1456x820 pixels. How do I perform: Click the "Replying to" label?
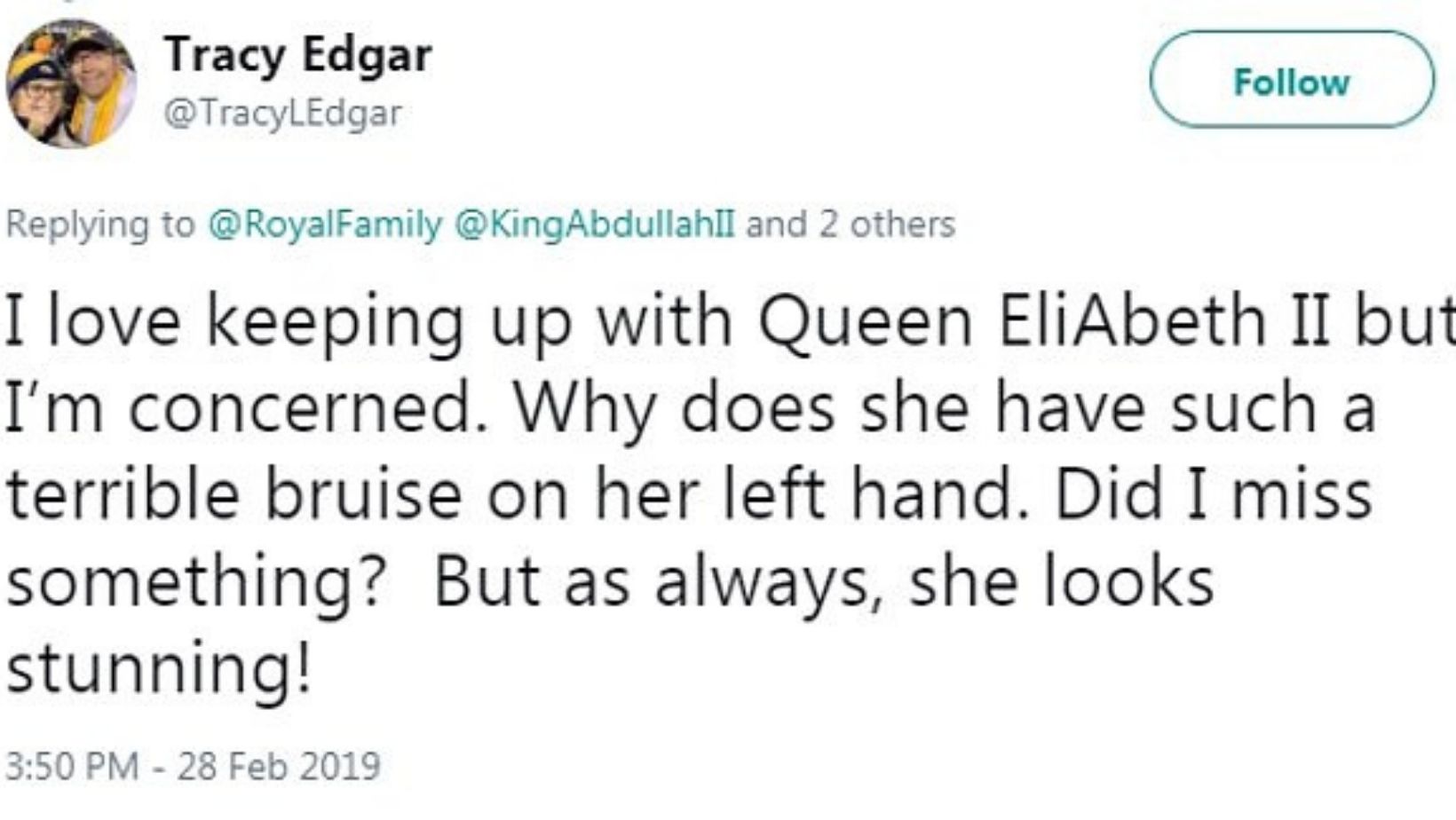tap(99, 224)
